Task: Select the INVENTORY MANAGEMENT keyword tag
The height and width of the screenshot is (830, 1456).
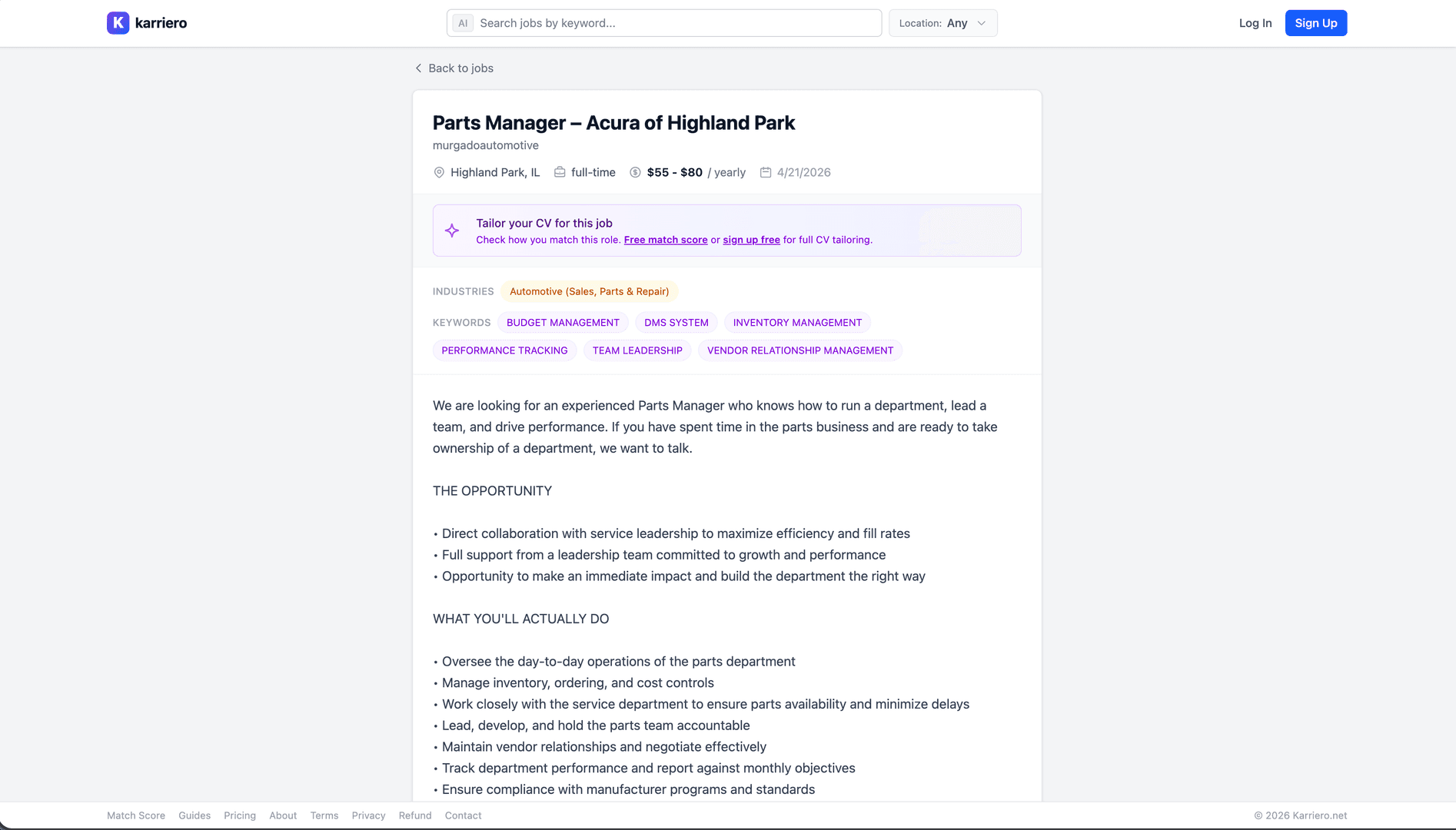Action: pos(797,323)
